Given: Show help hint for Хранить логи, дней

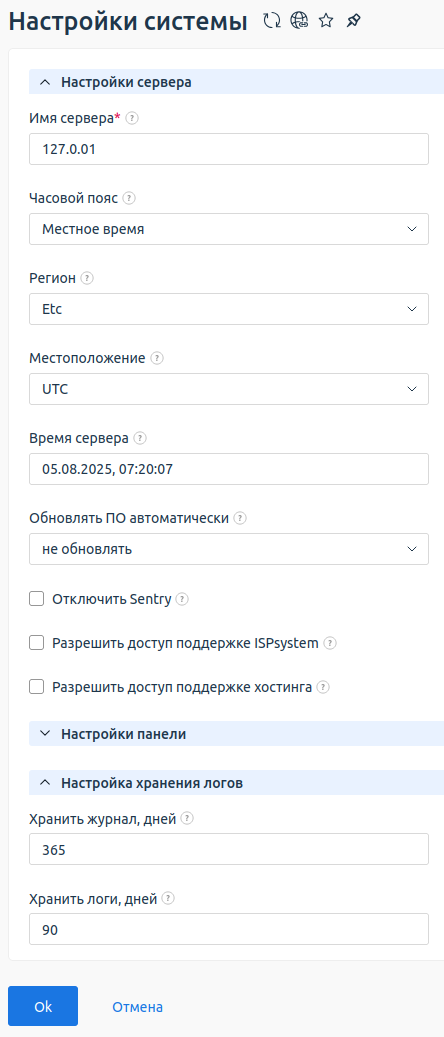Looking at the screenshot, I should pyautogui.click(x=168, y=899).
